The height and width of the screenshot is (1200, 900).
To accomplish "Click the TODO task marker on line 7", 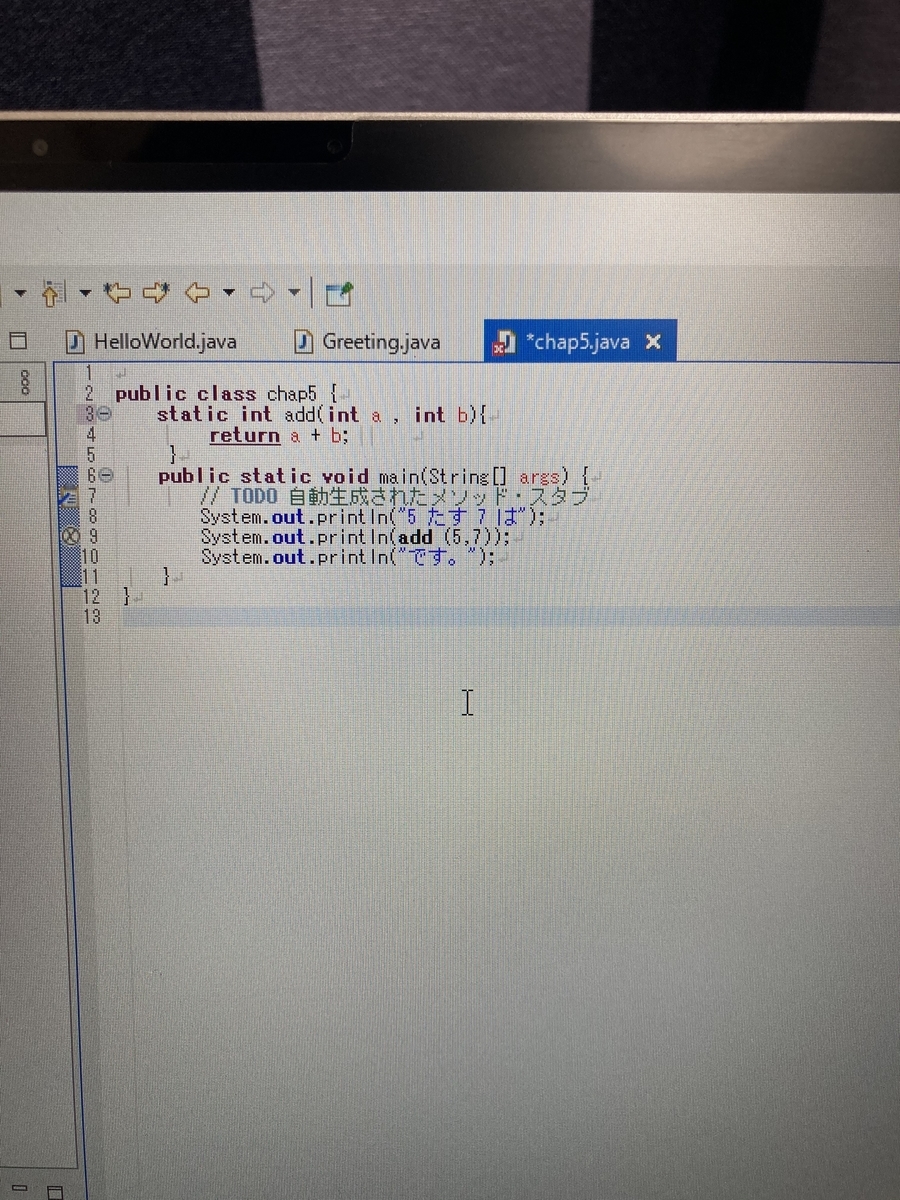I will point(67,496).
